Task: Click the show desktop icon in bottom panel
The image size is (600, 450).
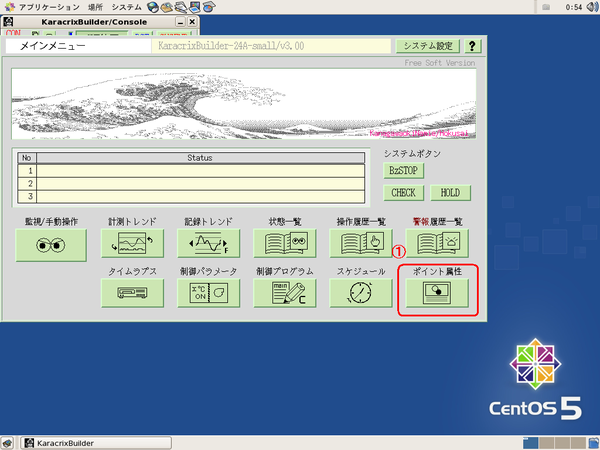Action: (x=8, y=443)
